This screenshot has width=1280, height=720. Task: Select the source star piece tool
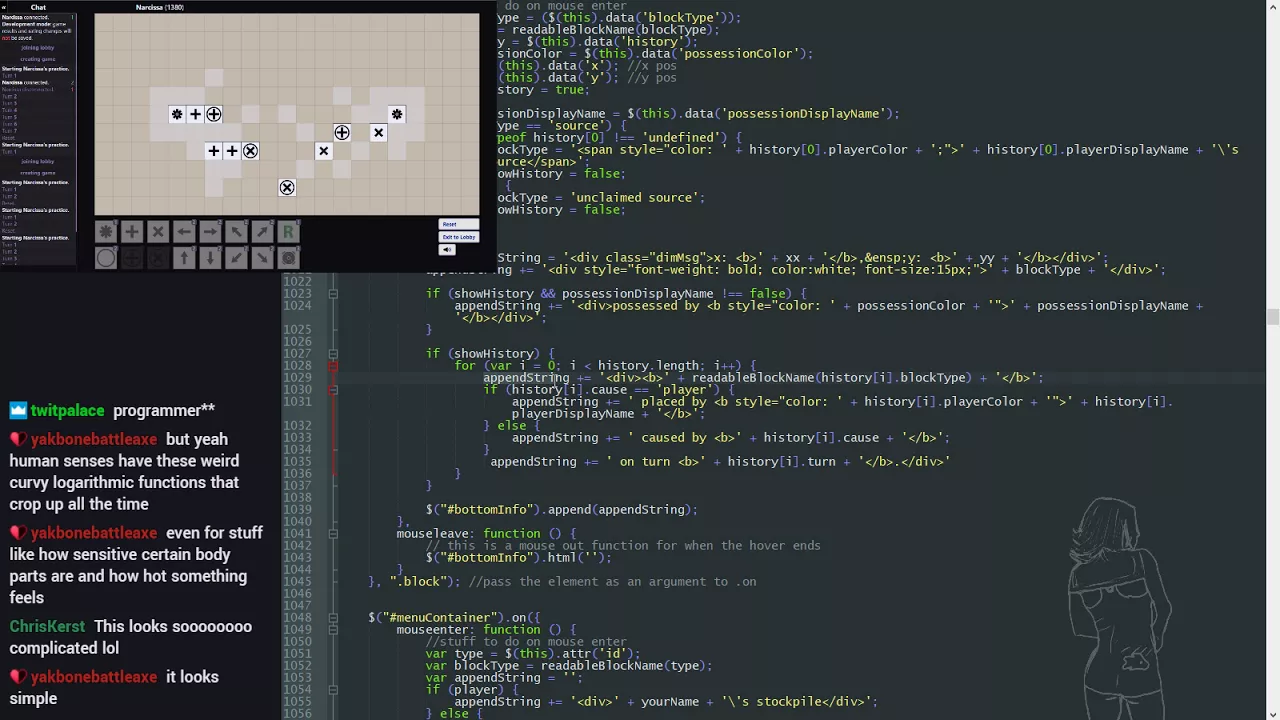(105, 232)
